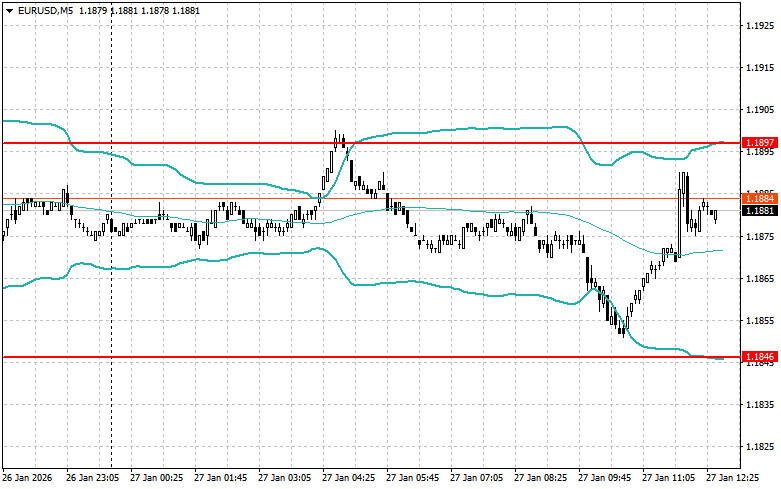This screenshot has height=489, width=781.
Task: Select the red 1.1846 price label
Action: tap(760, 357)
